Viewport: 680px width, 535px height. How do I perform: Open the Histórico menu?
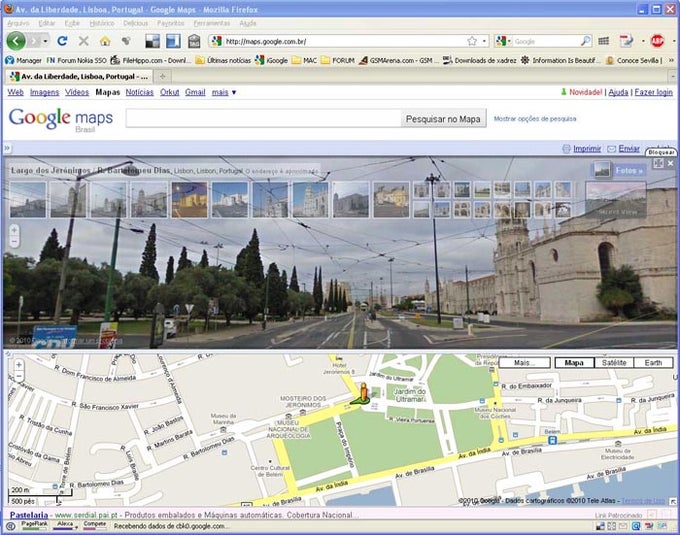[102, 23]
